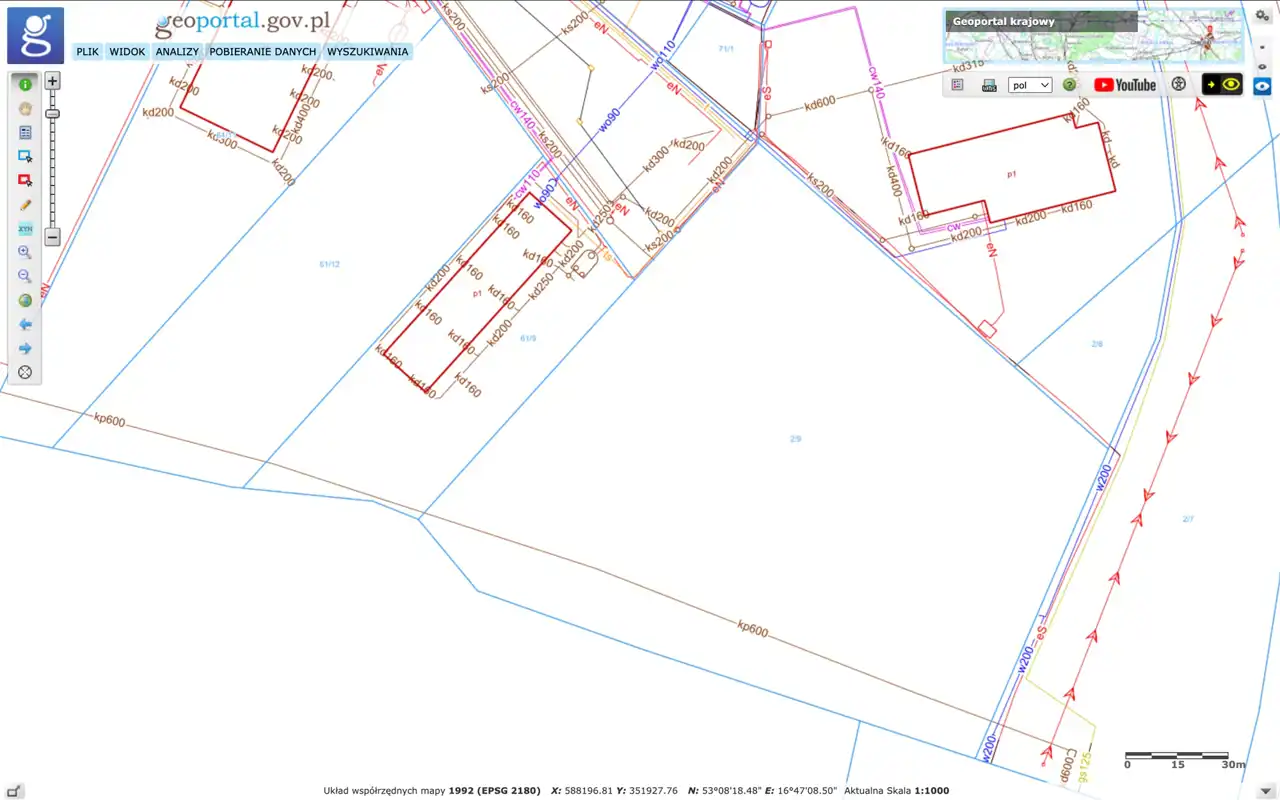Open the 'pol' language dropdown
1280x800 pixels.
[x=1030, y=85]
